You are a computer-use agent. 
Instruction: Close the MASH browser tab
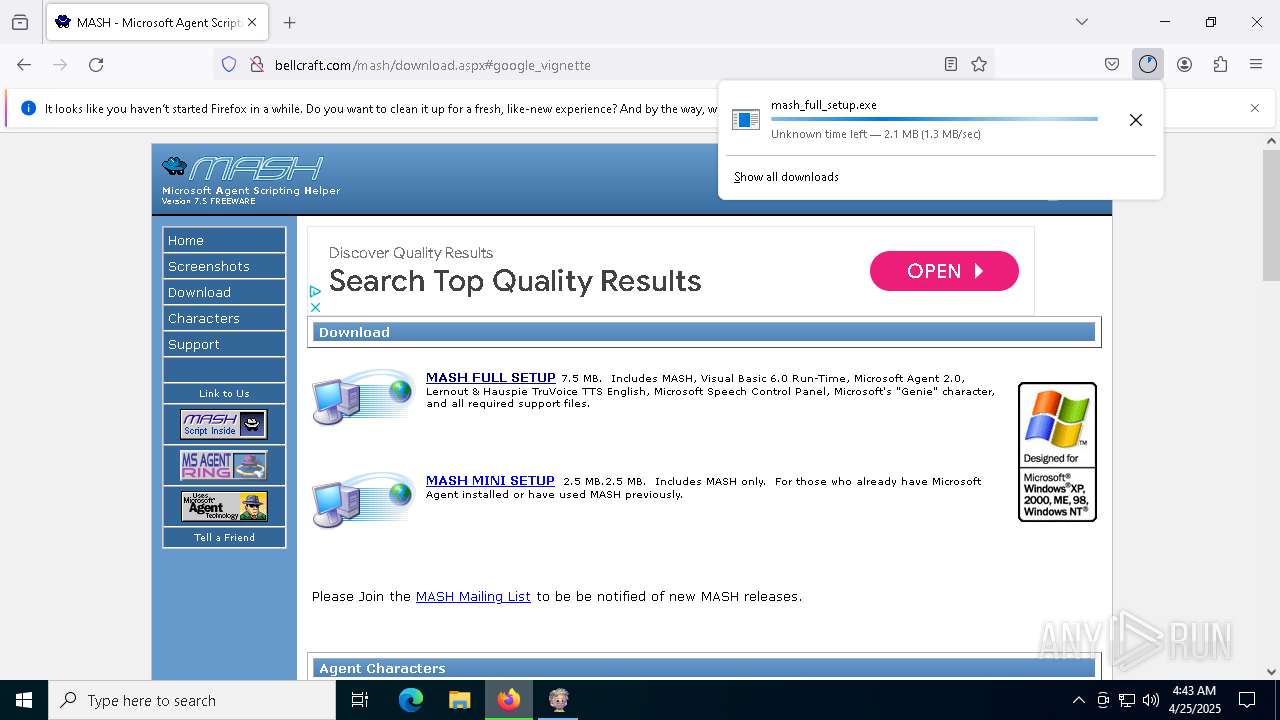pos(251,22)
